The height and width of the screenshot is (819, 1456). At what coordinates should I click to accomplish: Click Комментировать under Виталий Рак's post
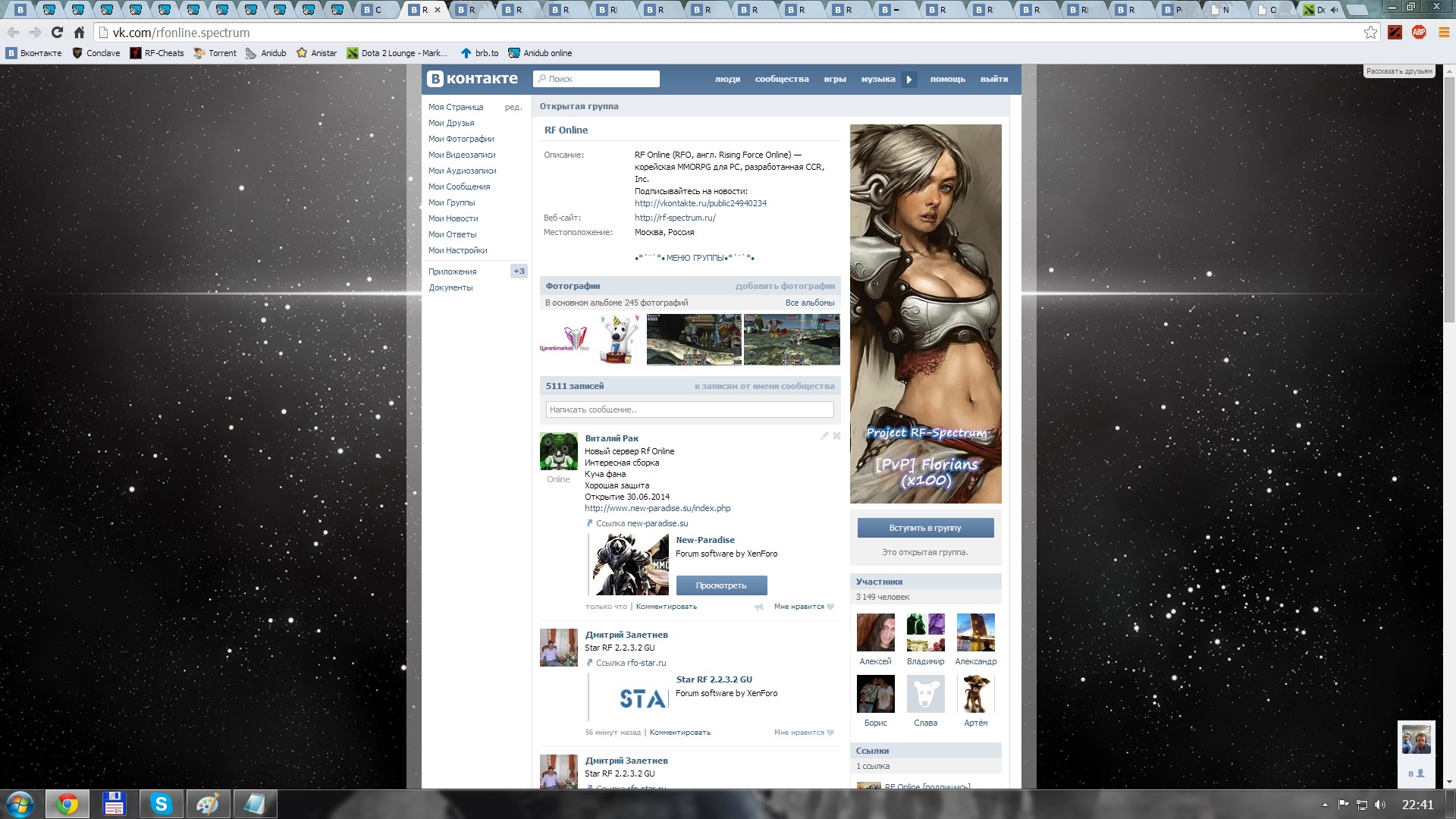click(x=666, y=607)
